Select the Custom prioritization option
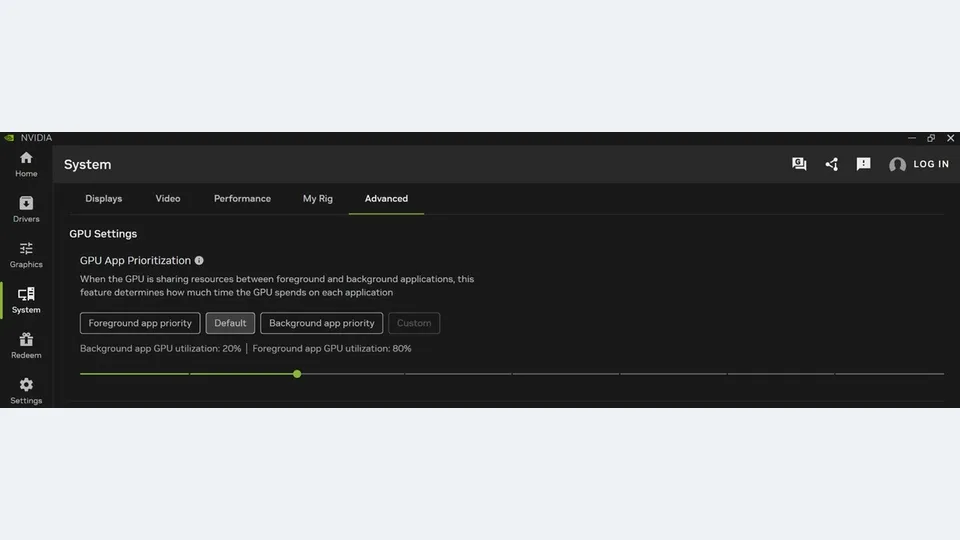 pos(414,323)
